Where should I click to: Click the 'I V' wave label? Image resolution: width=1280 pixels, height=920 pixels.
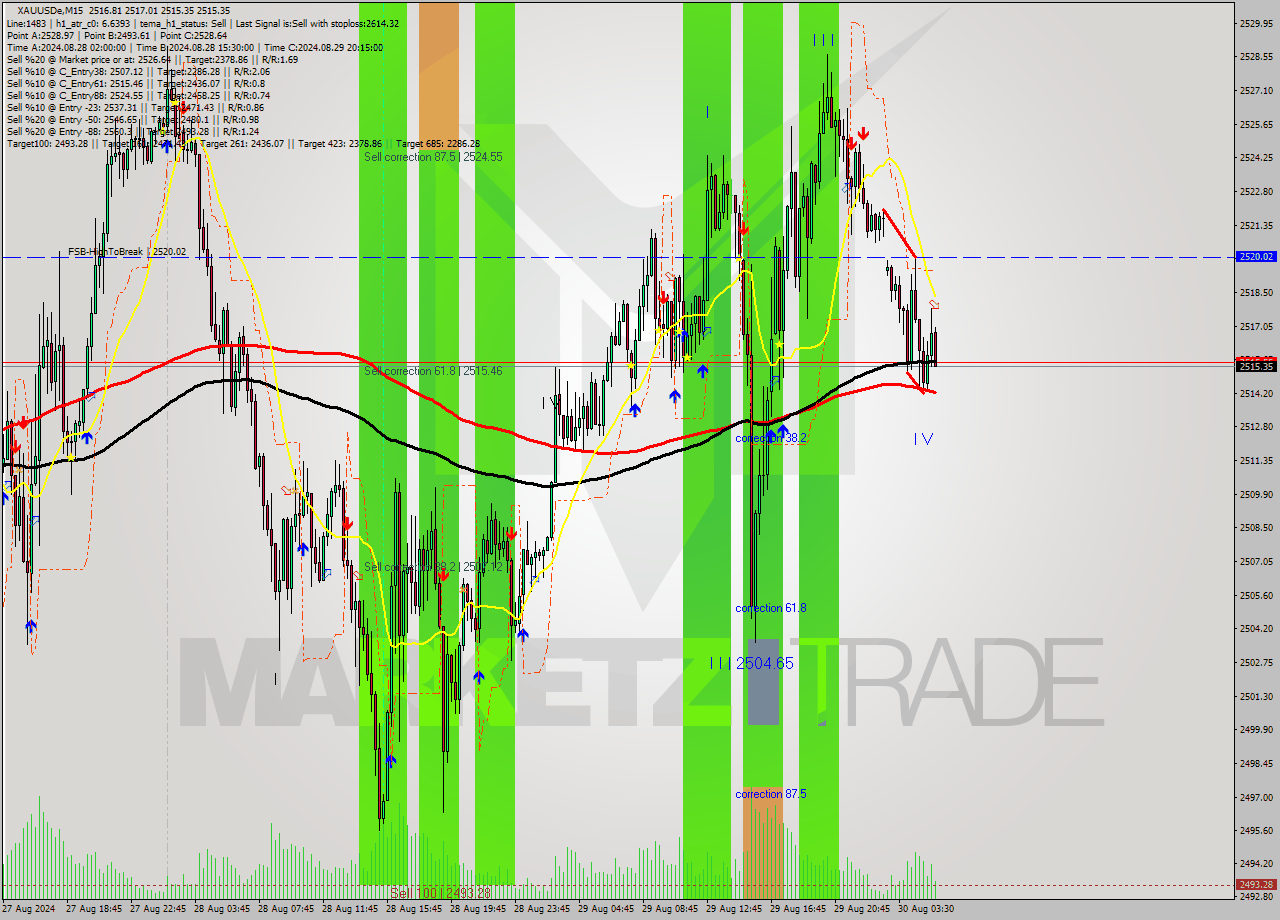tap(923, 438)
